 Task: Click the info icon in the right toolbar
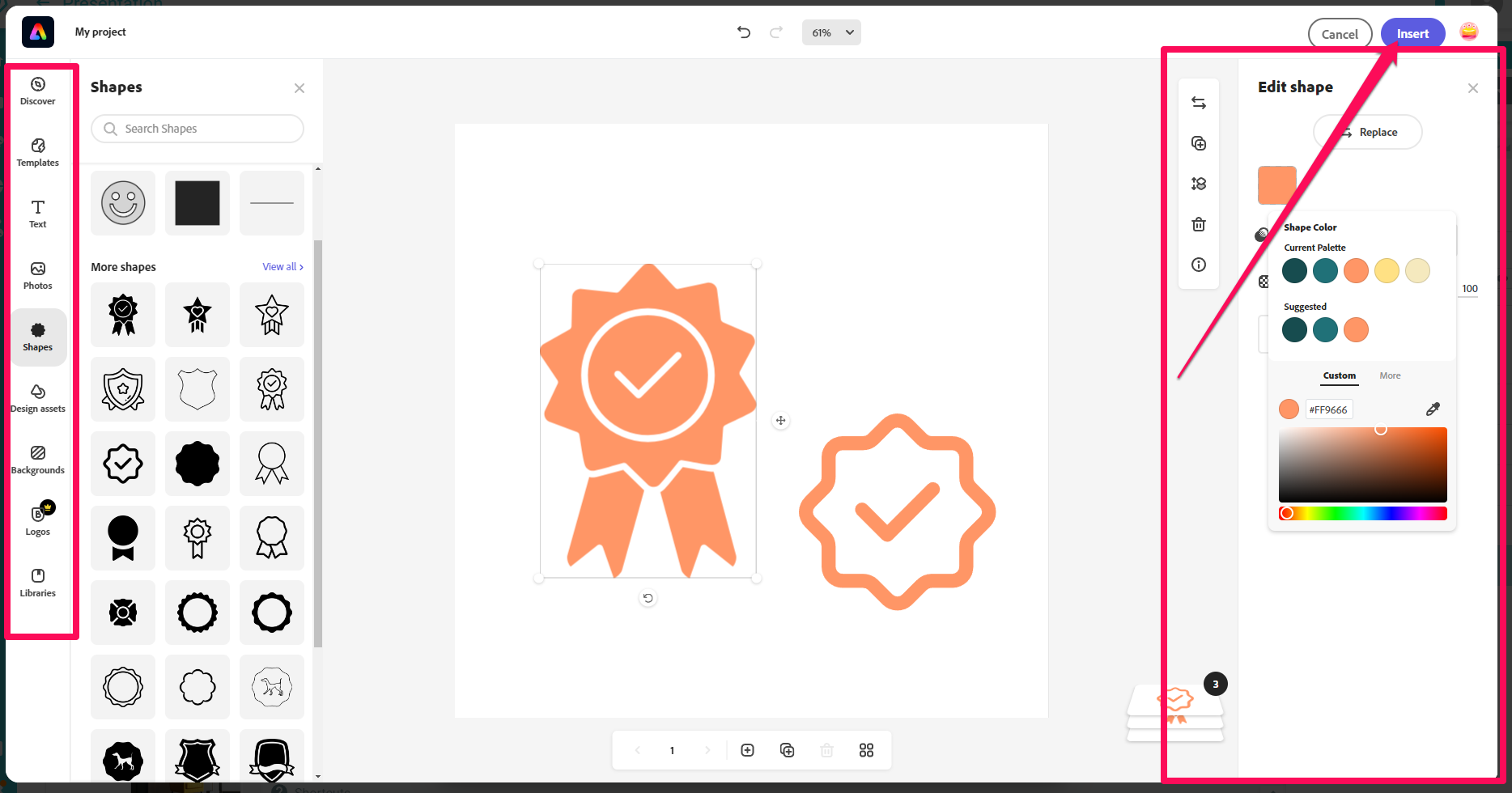coord(1199,265)
